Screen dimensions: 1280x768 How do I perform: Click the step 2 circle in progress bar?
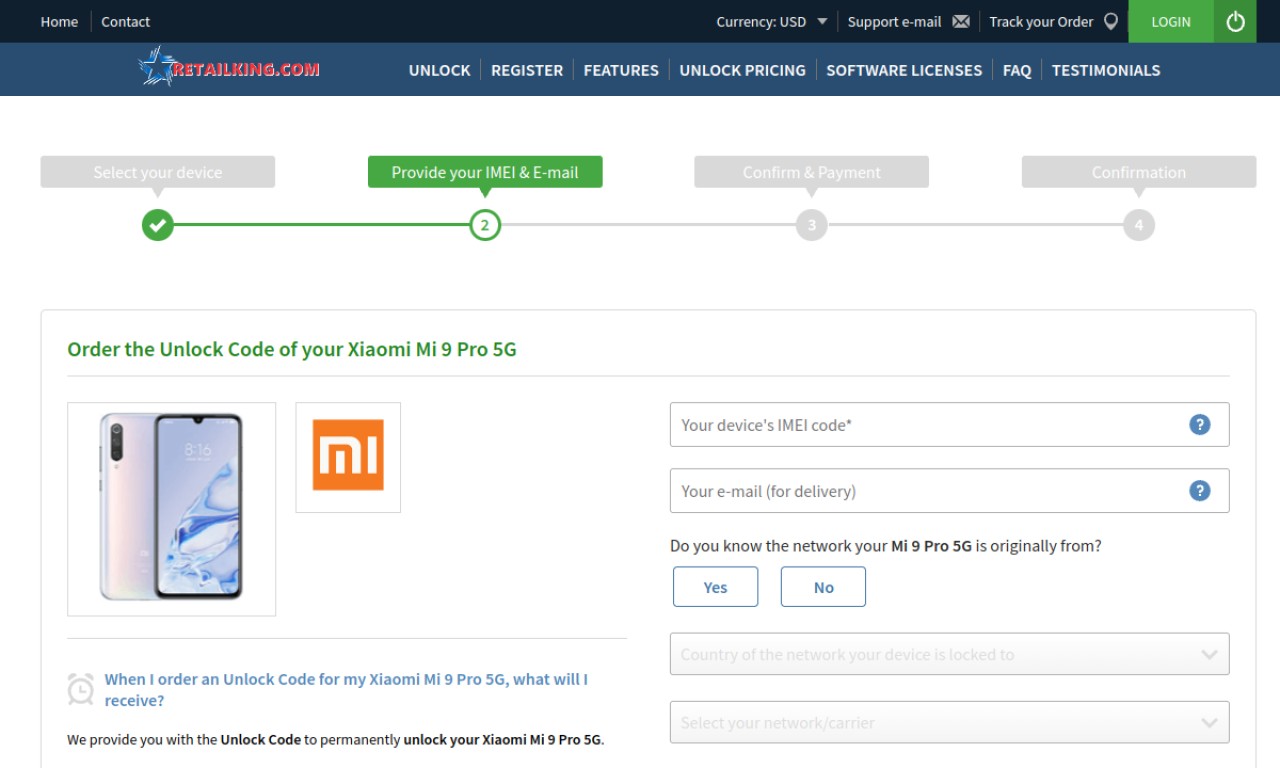485,225
